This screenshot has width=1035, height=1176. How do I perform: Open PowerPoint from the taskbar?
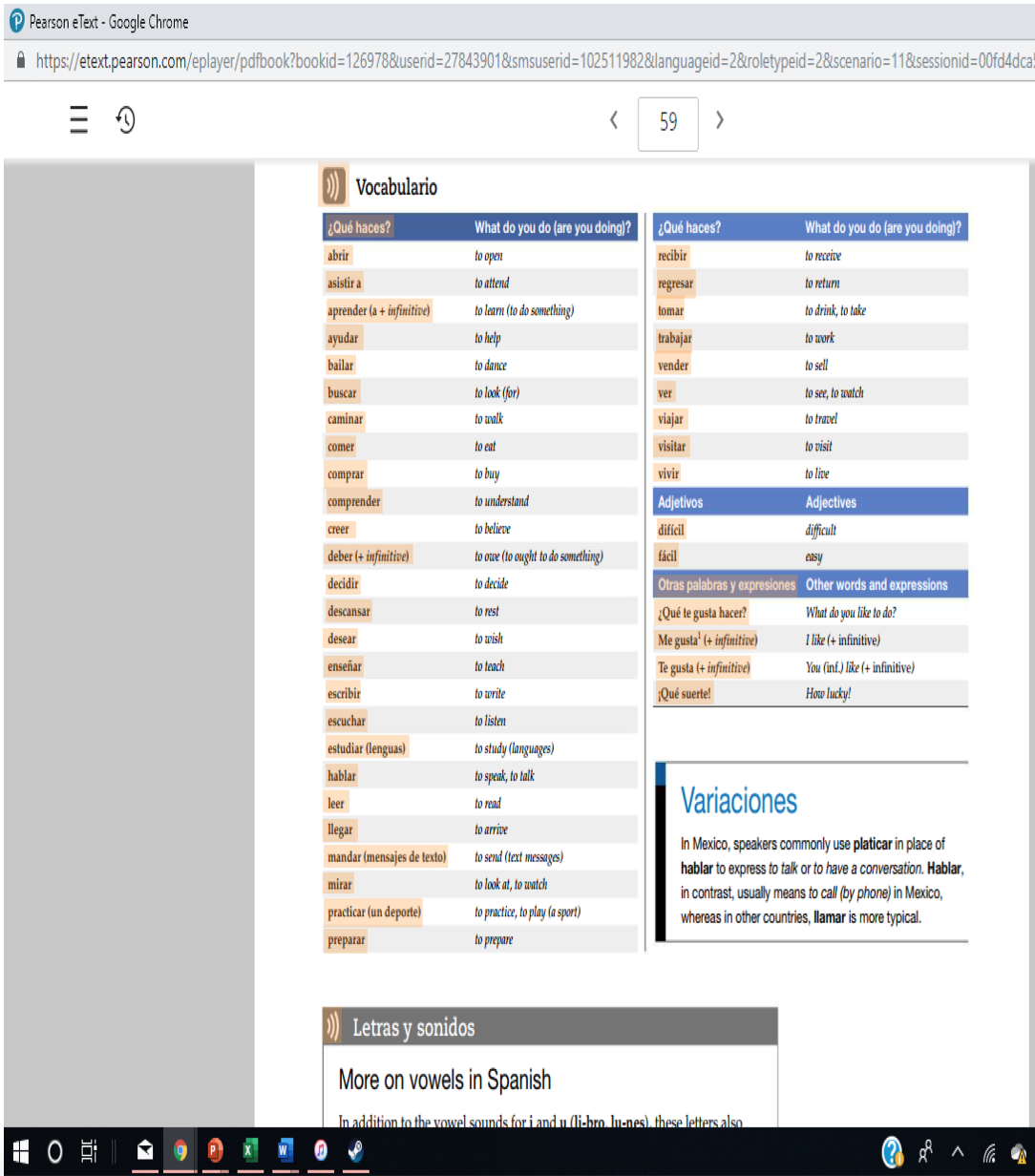[215, 1152]
